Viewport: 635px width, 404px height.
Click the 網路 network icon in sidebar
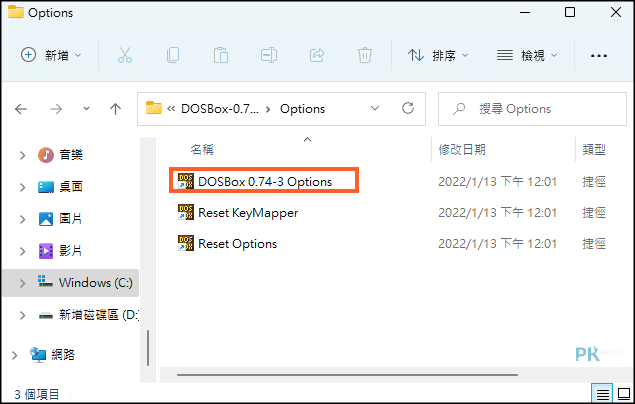(x=38, y=355)
